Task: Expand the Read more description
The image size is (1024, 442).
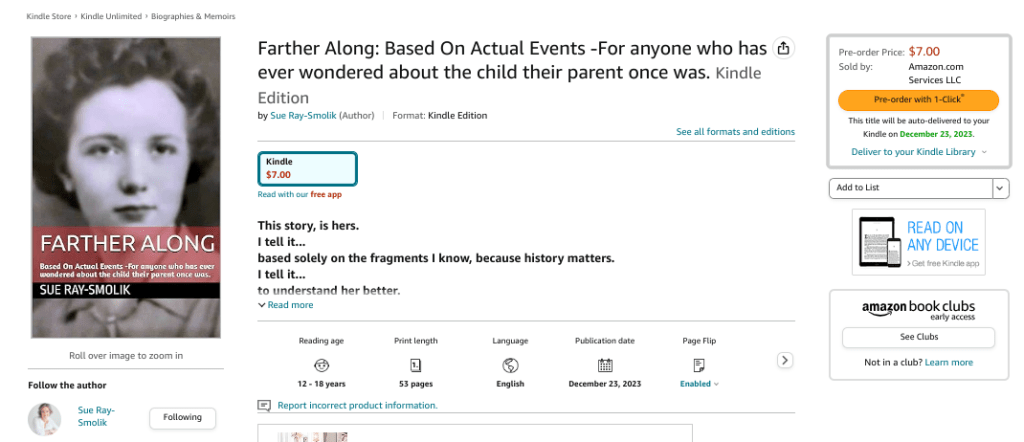Action: click(286, 305)
